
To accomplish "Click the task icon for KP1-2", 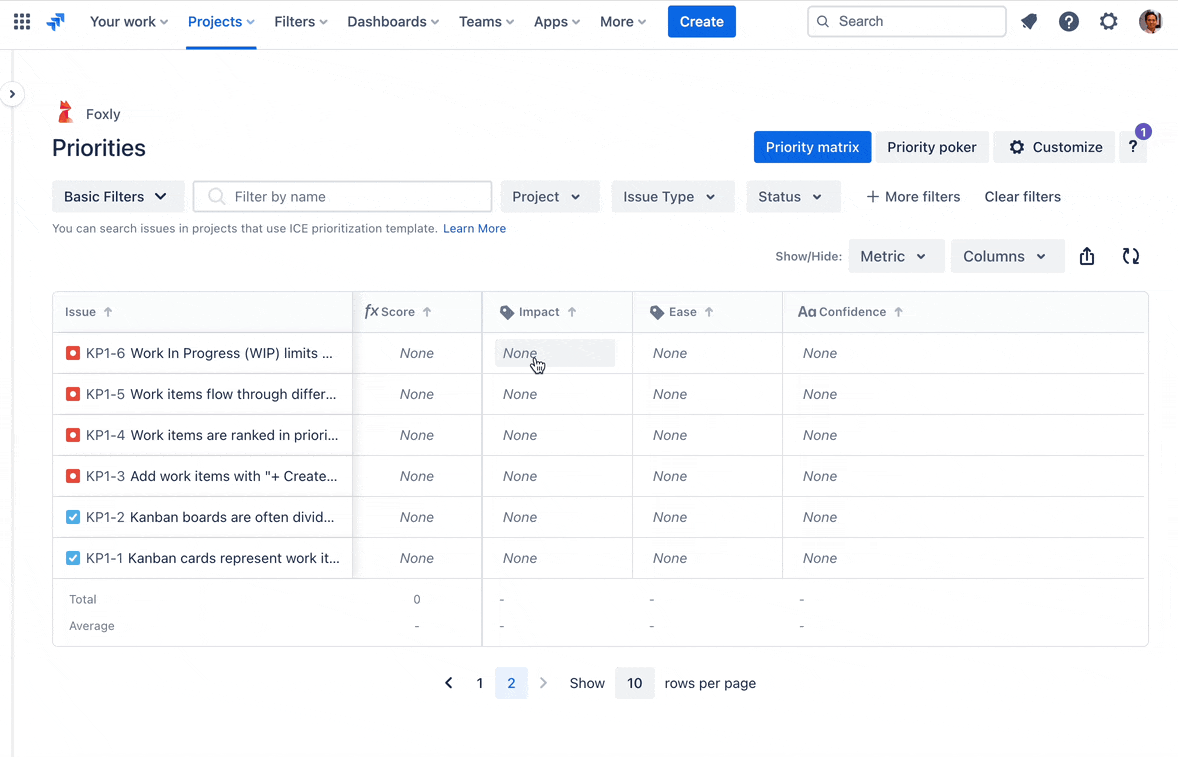I will (x=73, y=517).
